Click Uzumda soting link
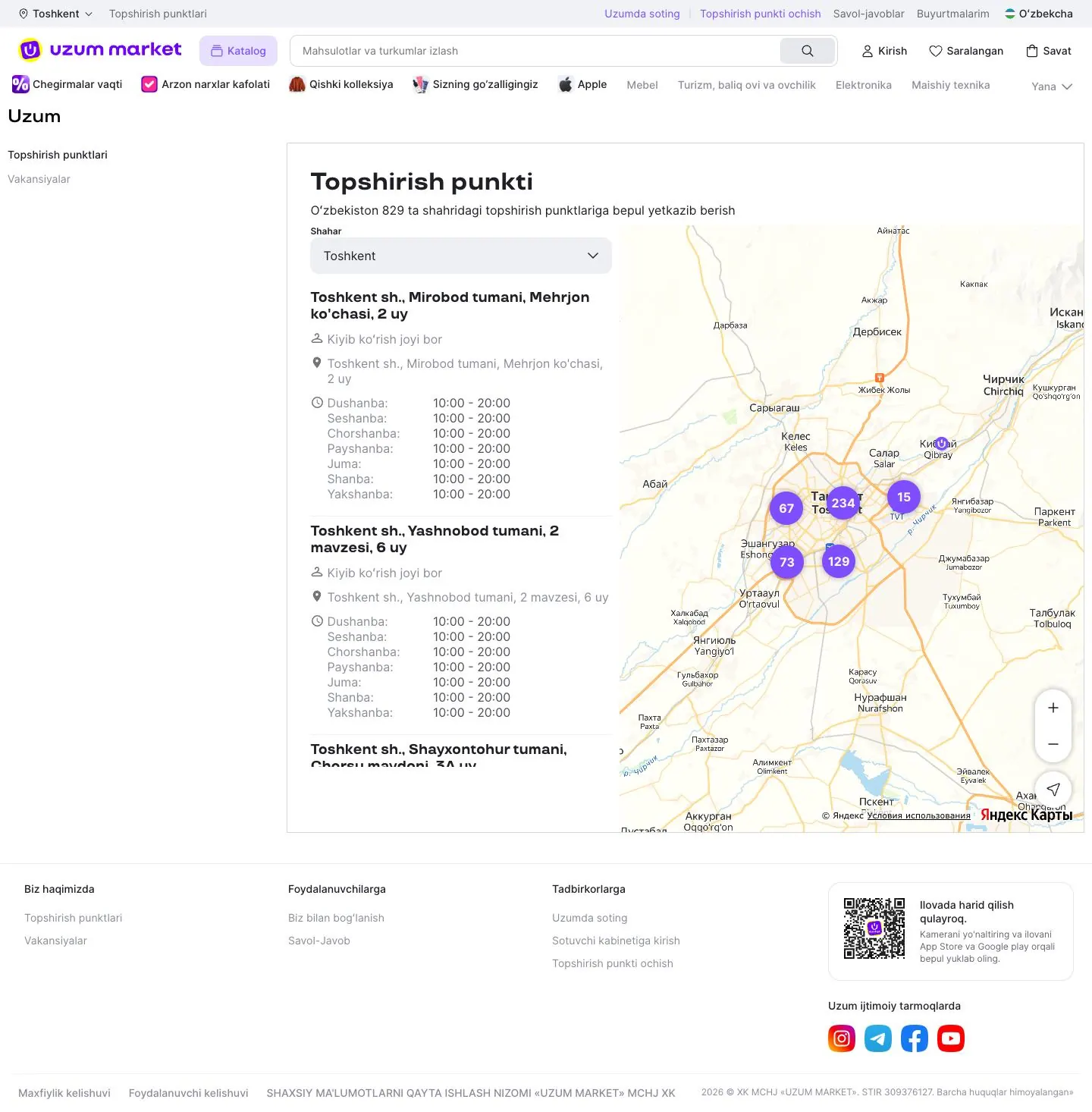The width and height of the screenshot is (1092, 1112). click(642, 14)
